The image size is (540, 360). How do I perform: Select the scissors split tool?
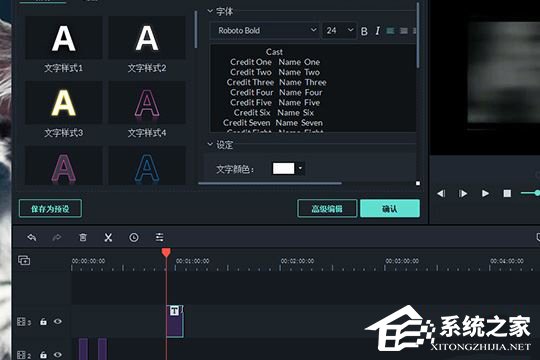point(108,237)
